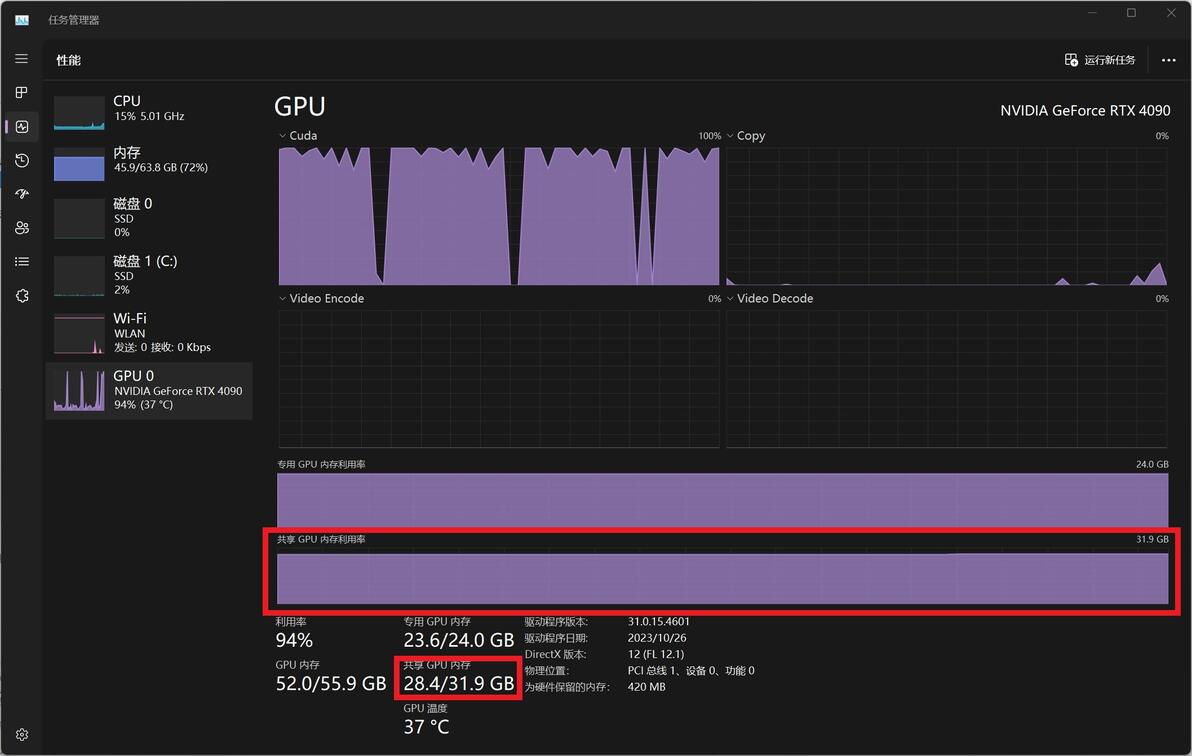Select 磁盘 1 (C:) entry
This screenshot has width=1192, height=756.
[x=149, y=275]
